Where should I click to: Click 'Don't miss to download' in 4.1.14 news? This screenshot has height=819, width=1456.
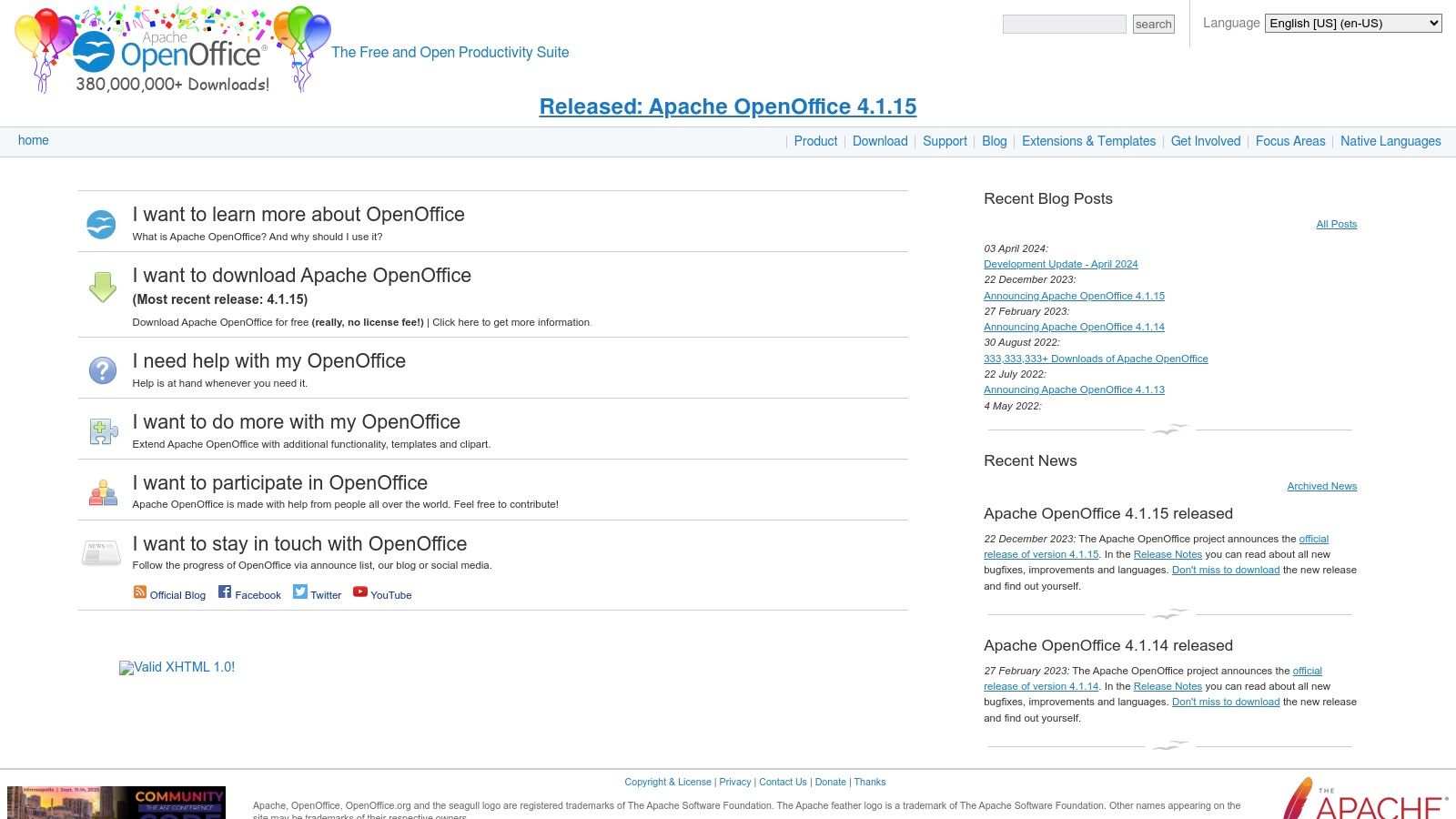(x=1226, y=702)
